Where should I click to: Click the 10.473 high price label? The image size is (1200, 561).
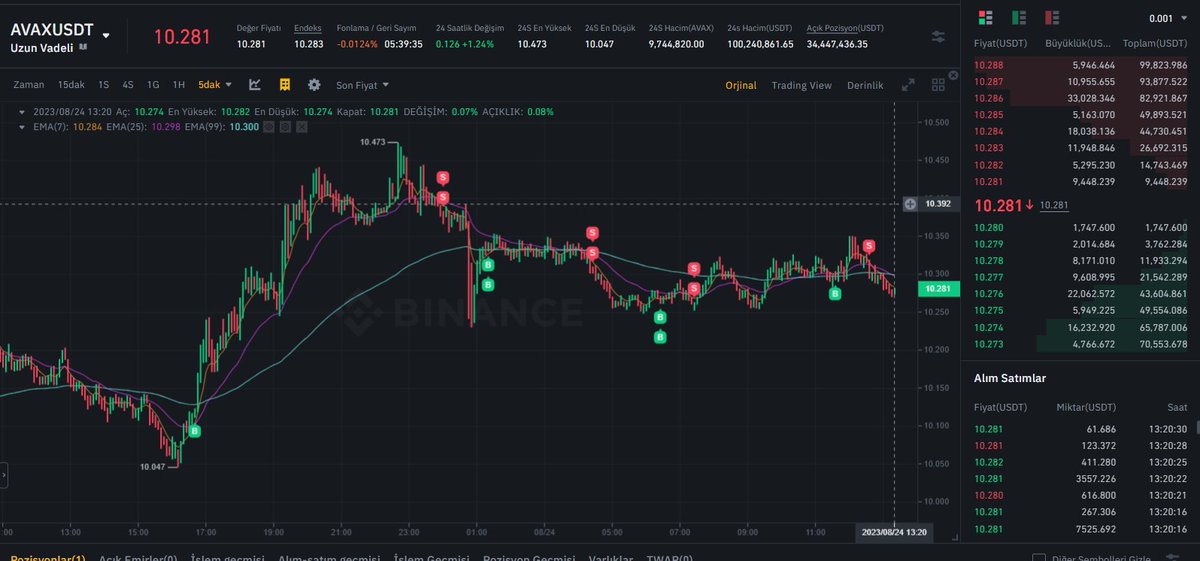[373, 143]
